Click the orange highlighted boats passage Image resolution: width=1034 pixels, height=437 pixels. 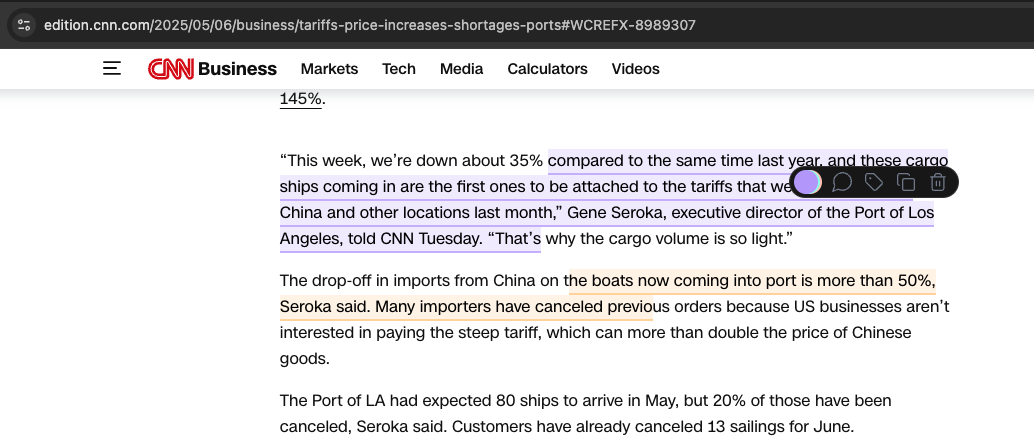point(607,294)
